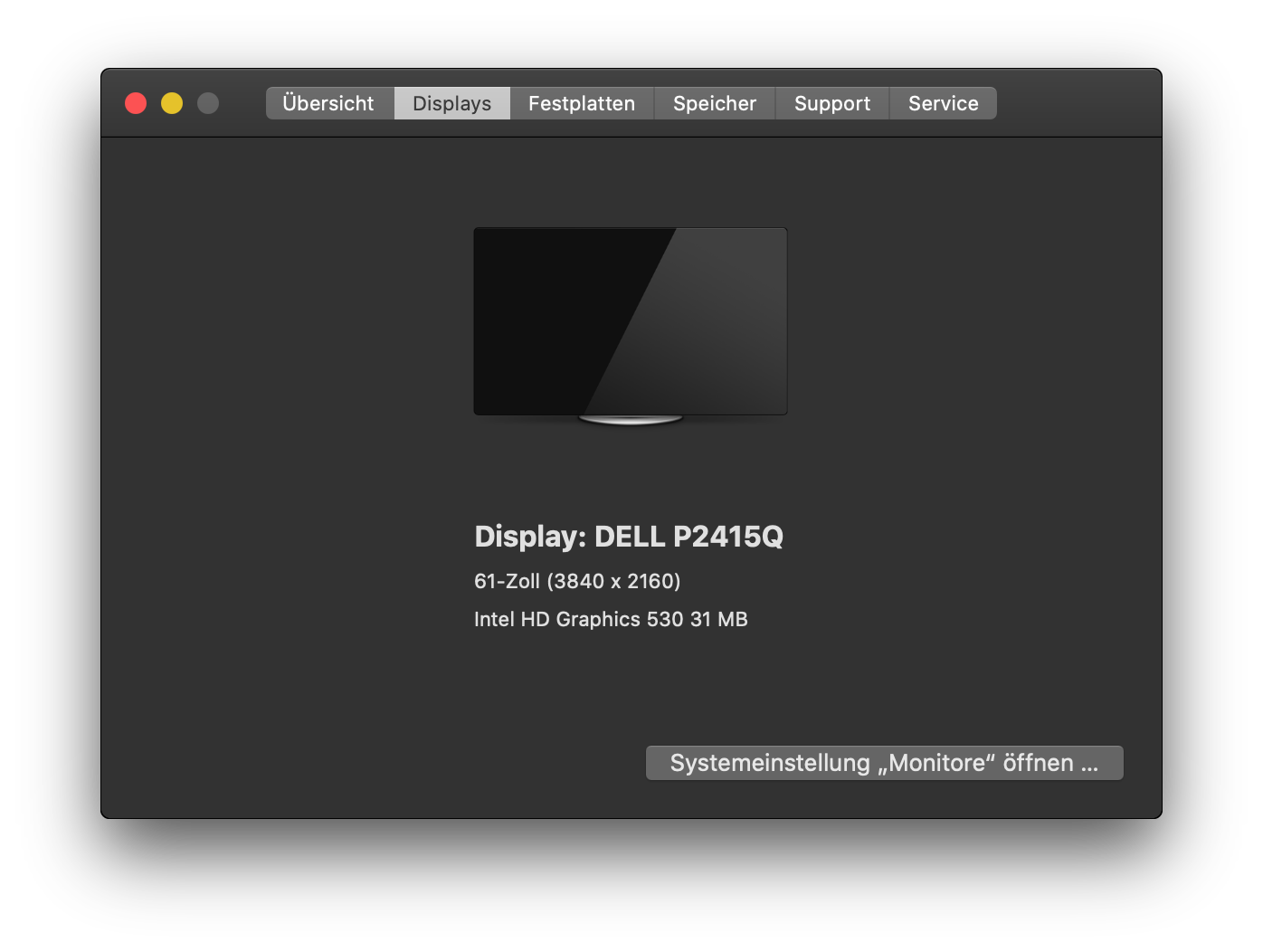Close window with the red button

136,103
